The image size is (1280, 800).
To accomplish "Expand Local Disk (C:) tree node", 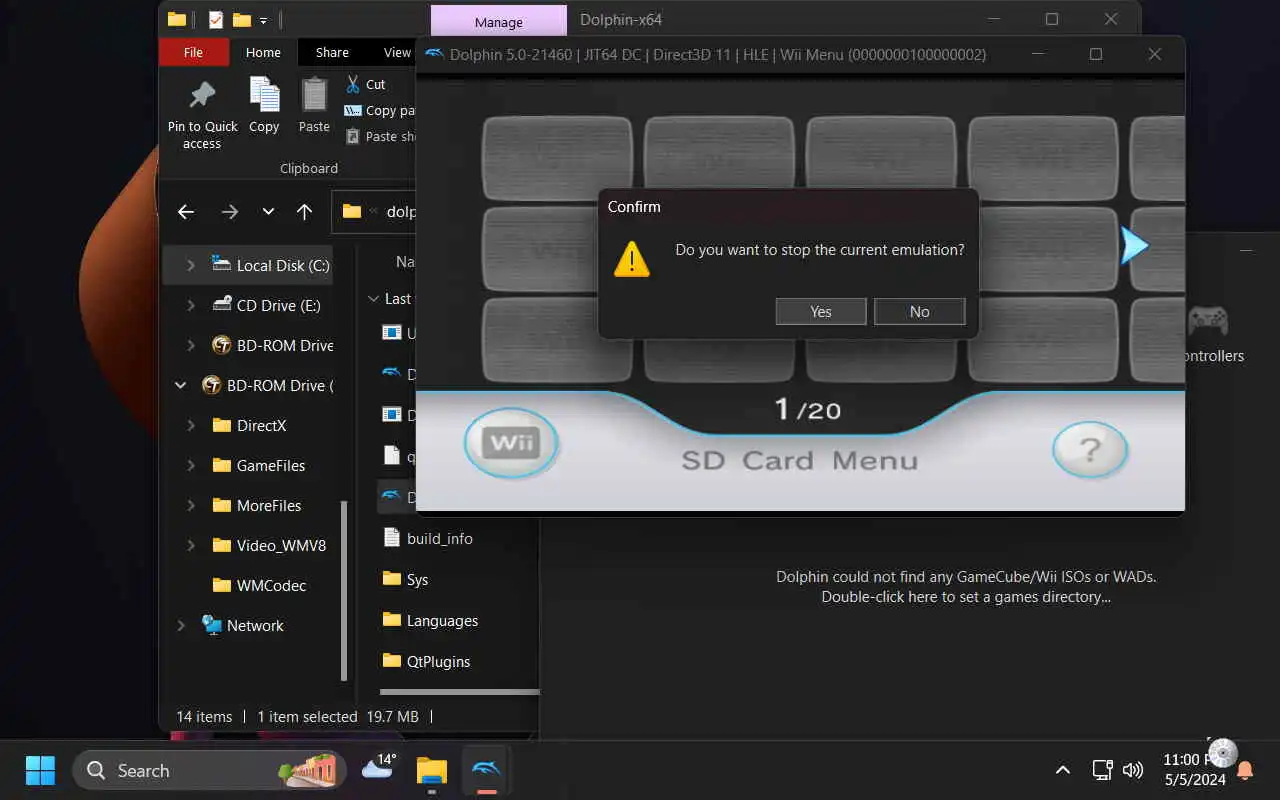I will [x=191, y=265].
